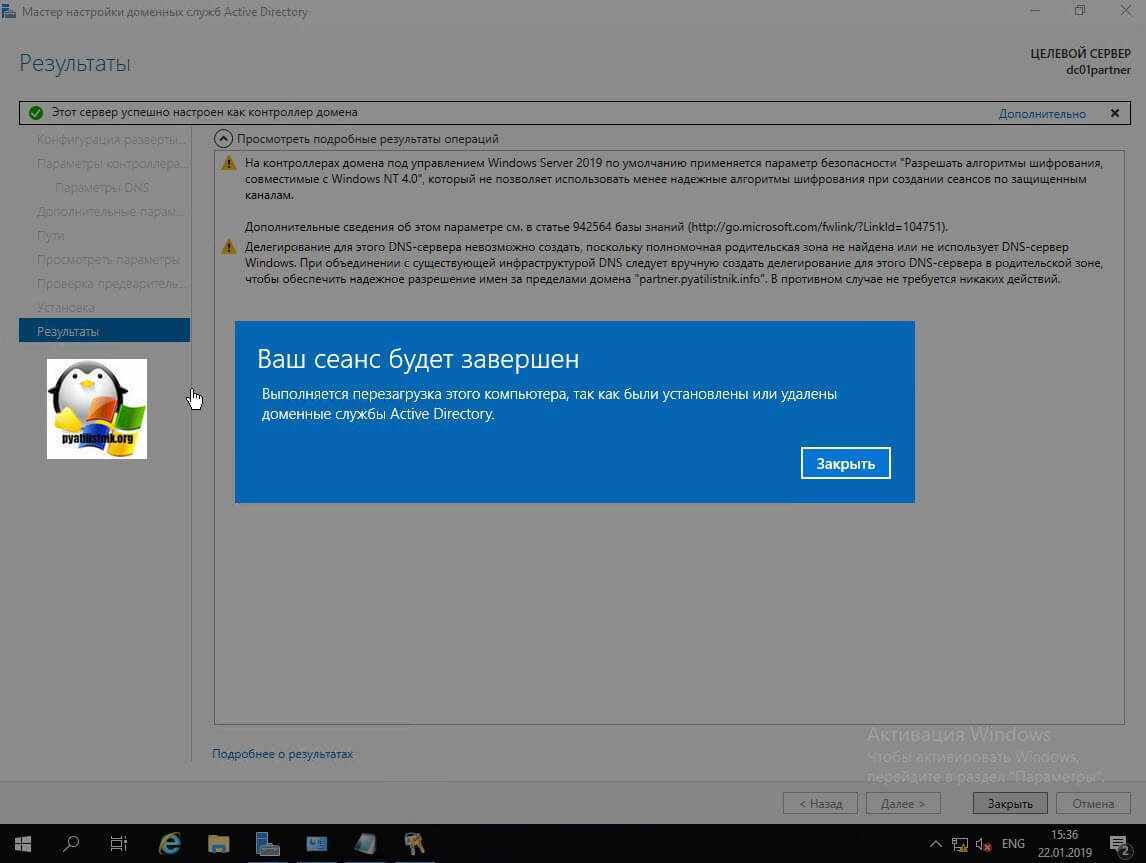The width and height of the screenshot is (1146, 863).
Task: Select the Конфигурация развертывания step
Action: (x=111, y=139)
